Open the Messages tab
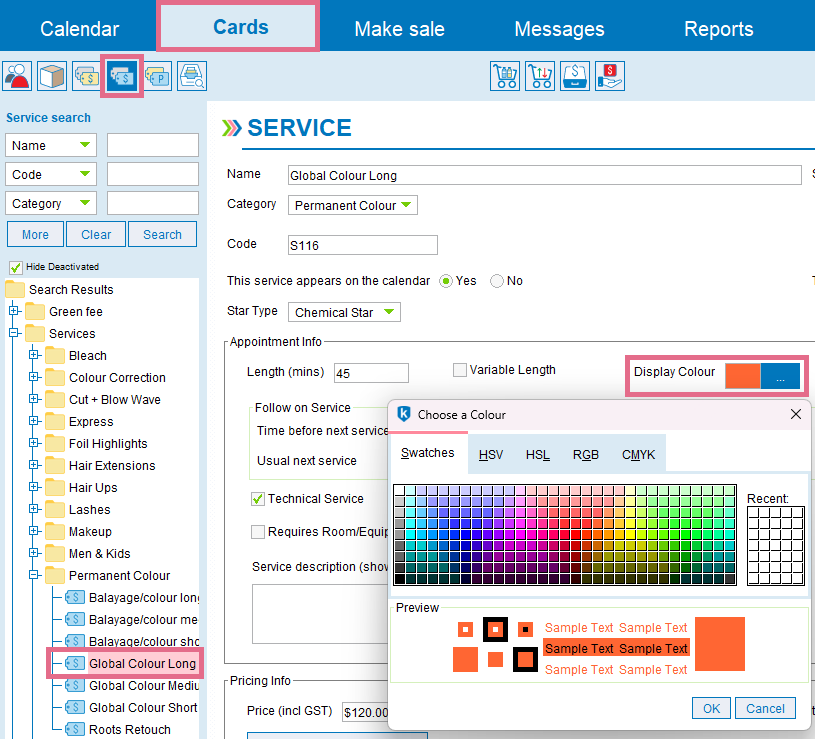The height and width of the screenshot is (739, 815). click(x=559, y=29)
